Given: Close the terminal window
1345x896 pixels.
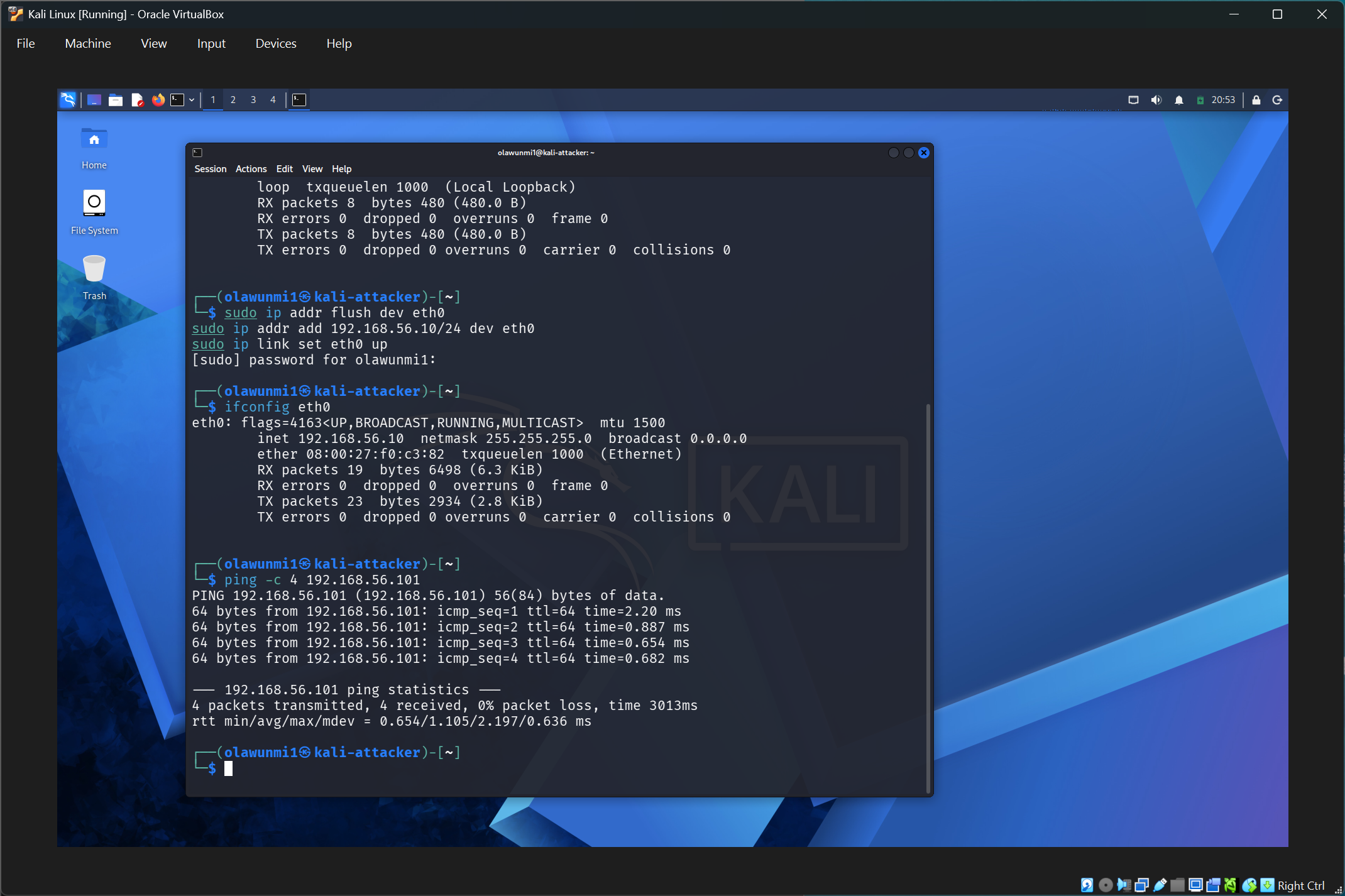Looking at the screenshot, I should 924,153.
